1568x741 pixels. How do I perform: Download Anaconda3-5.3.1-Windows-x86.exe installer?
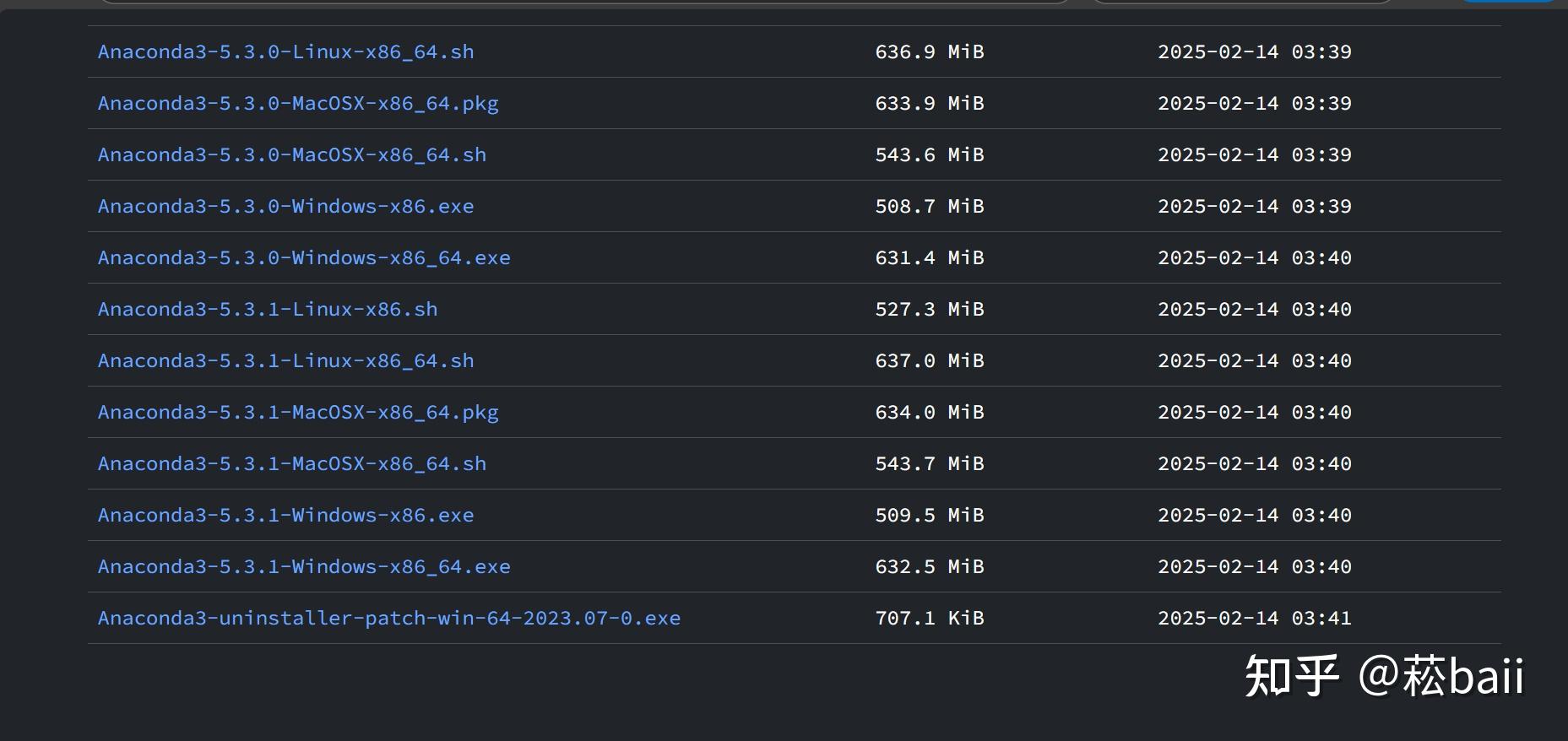[285, 515]
